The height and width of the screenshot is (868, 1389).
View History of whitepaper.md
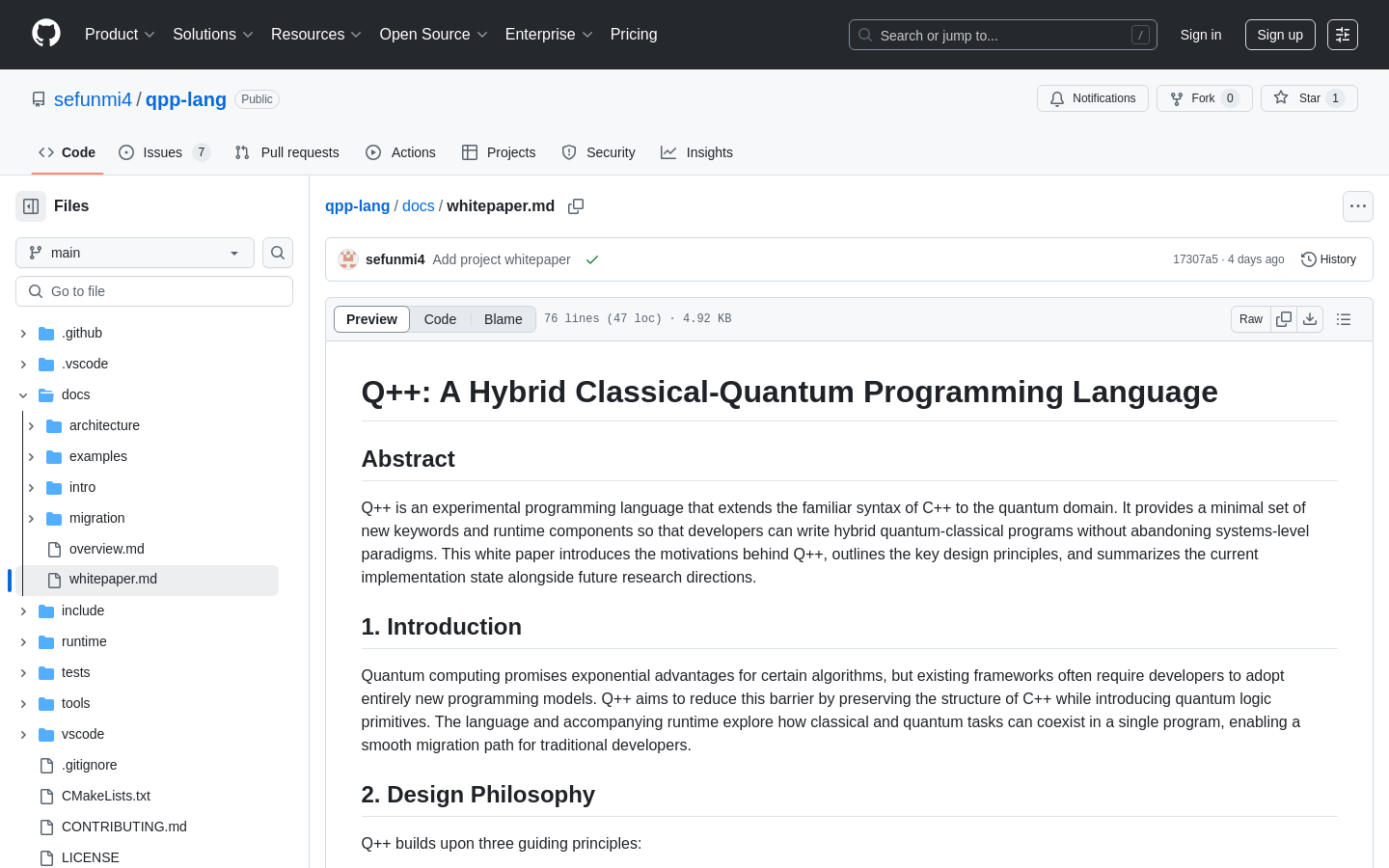[1329, 259]
